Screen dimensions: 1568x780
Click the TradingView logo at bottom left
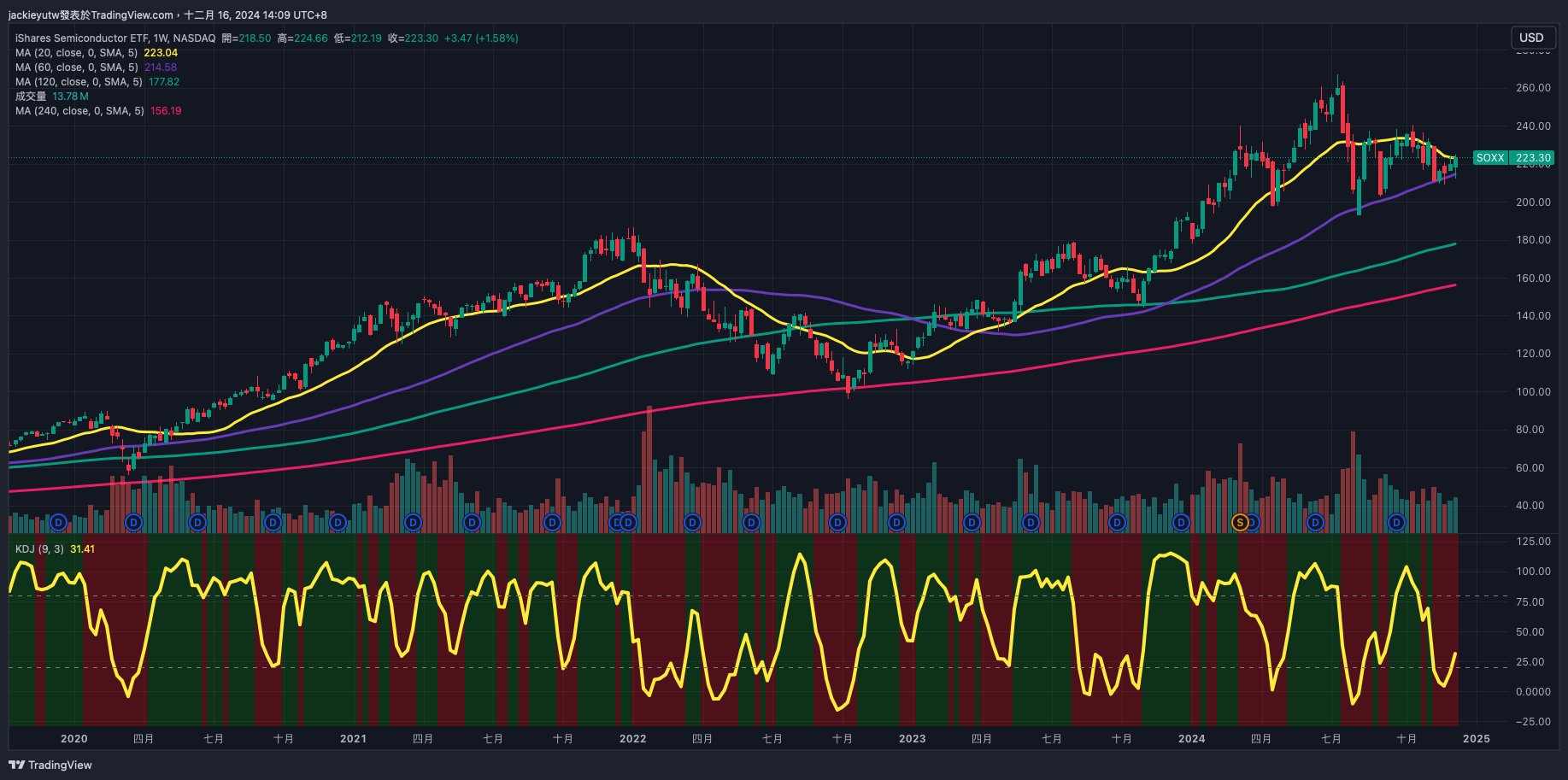pos(50,765)
